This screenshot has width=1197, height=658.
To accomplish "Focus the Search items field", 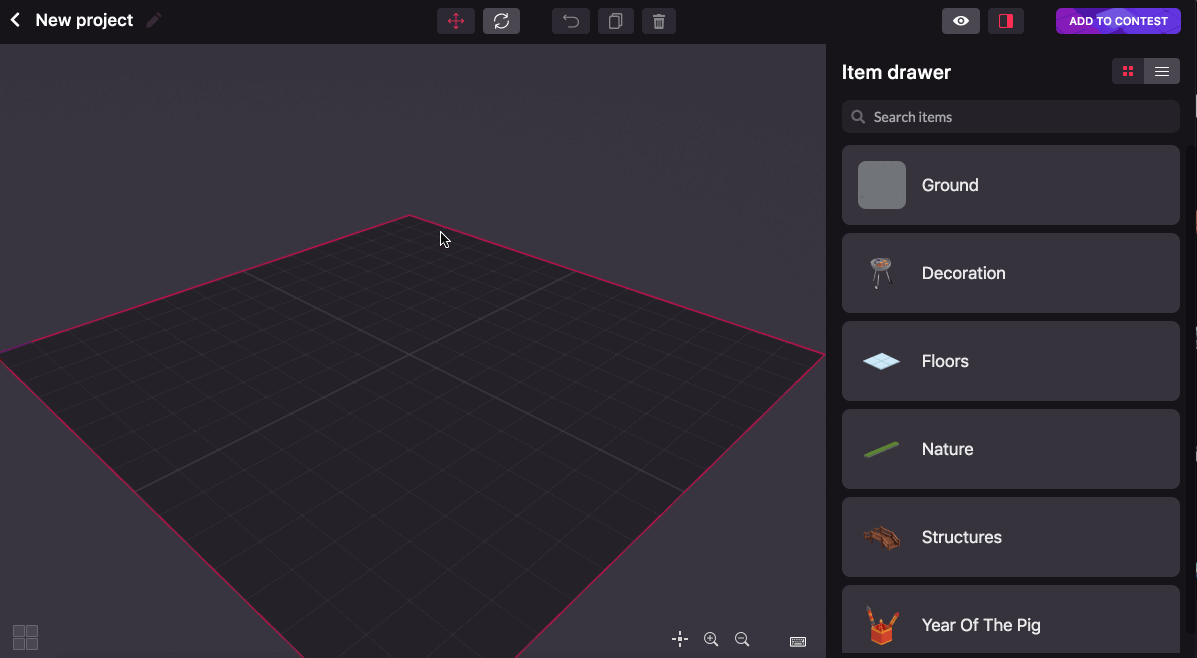I will pos(1011,117).
